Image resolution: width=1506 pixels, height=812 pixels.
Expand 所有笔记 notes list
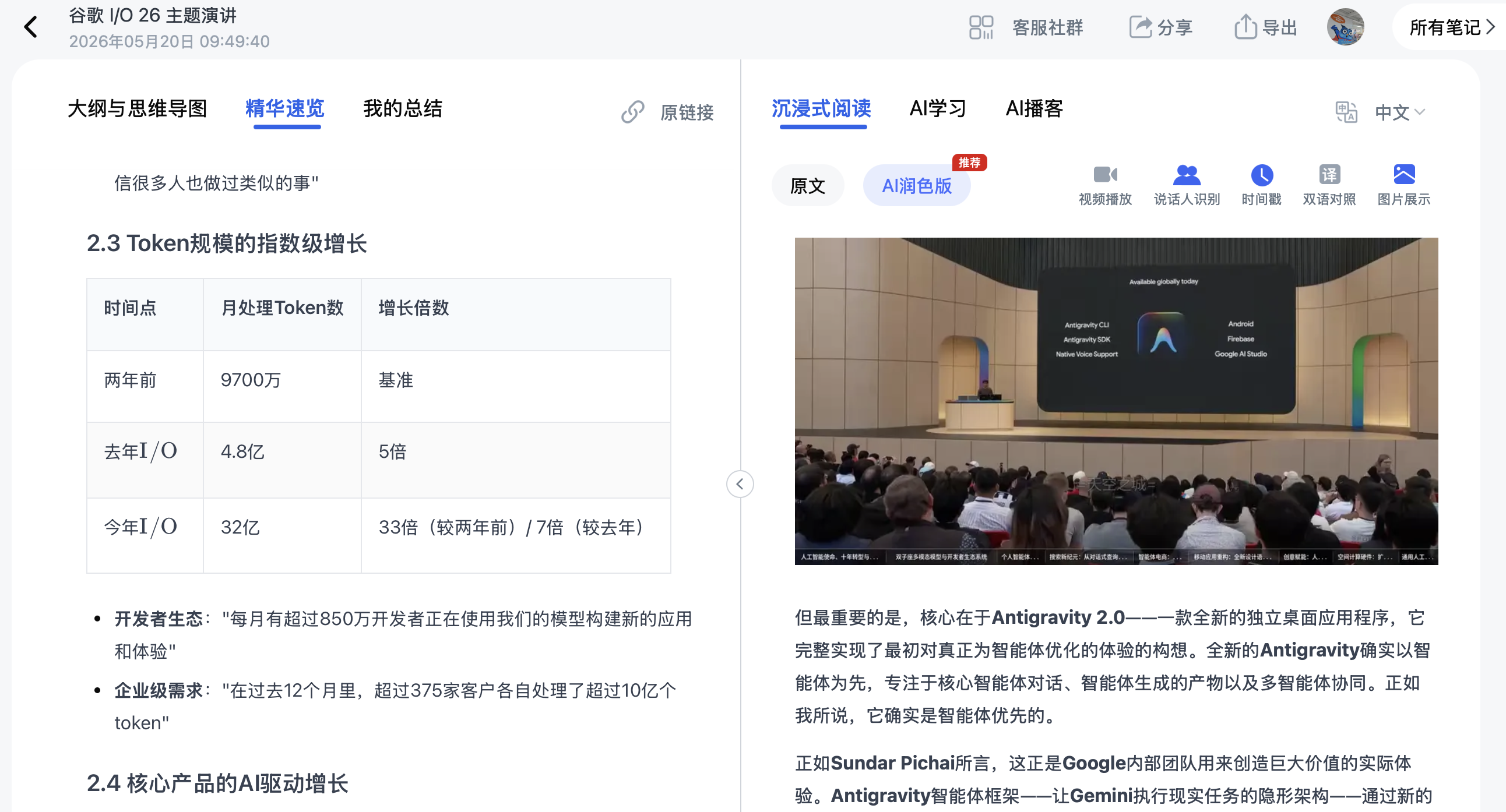point(1452,27)
